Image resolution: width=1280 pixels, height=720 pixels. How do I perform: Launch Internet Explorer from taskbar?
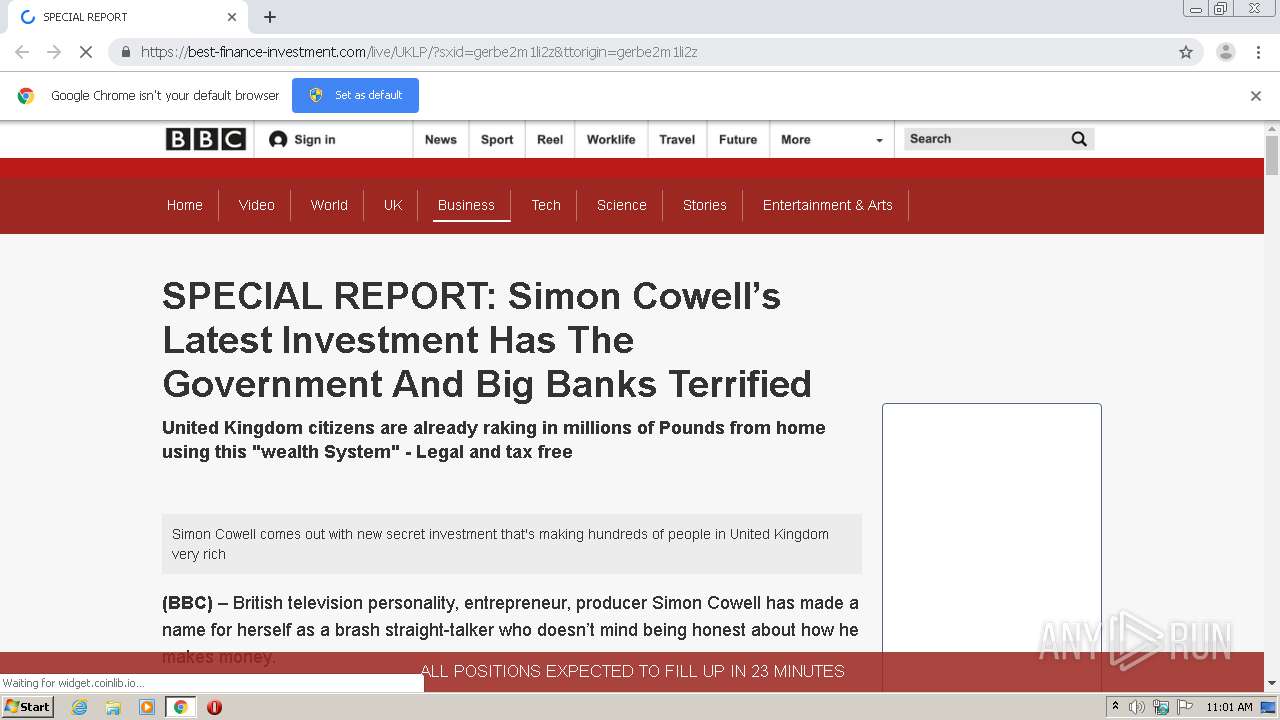tap(80, 707)
